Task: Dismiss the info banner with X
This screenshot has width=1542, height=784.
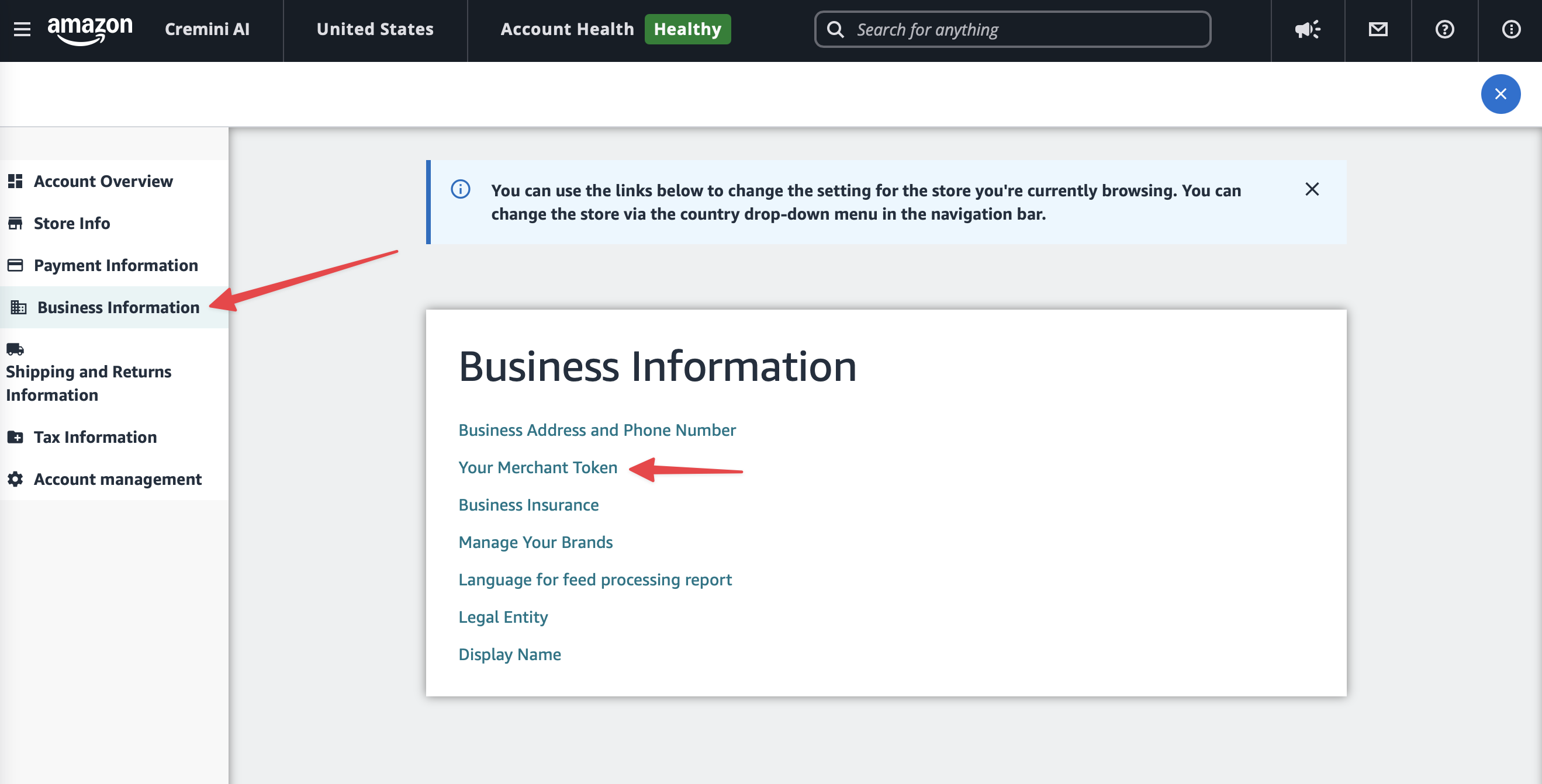Action: pos(1312,189)
